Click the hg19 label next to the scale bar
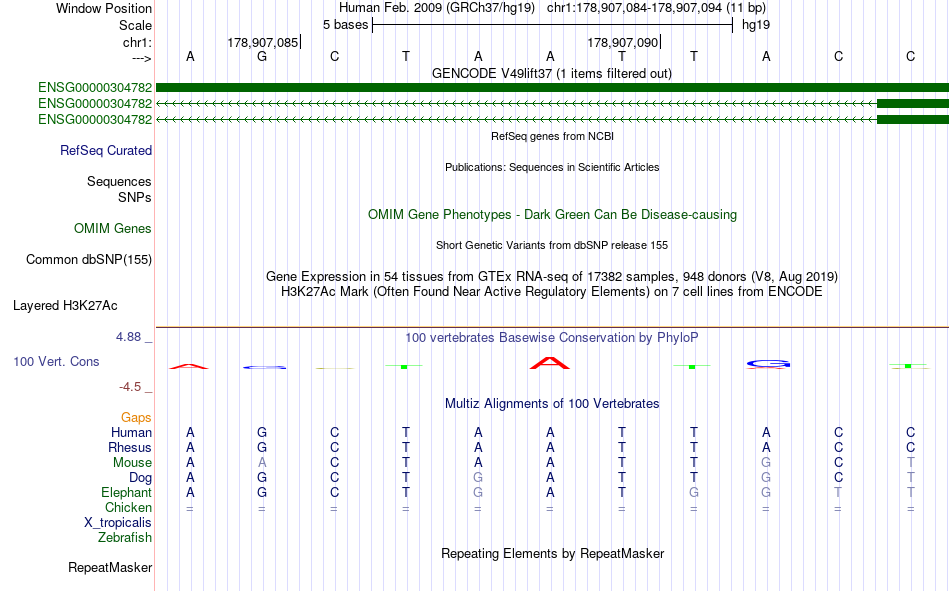950x591 pixels. click(756, 25)
